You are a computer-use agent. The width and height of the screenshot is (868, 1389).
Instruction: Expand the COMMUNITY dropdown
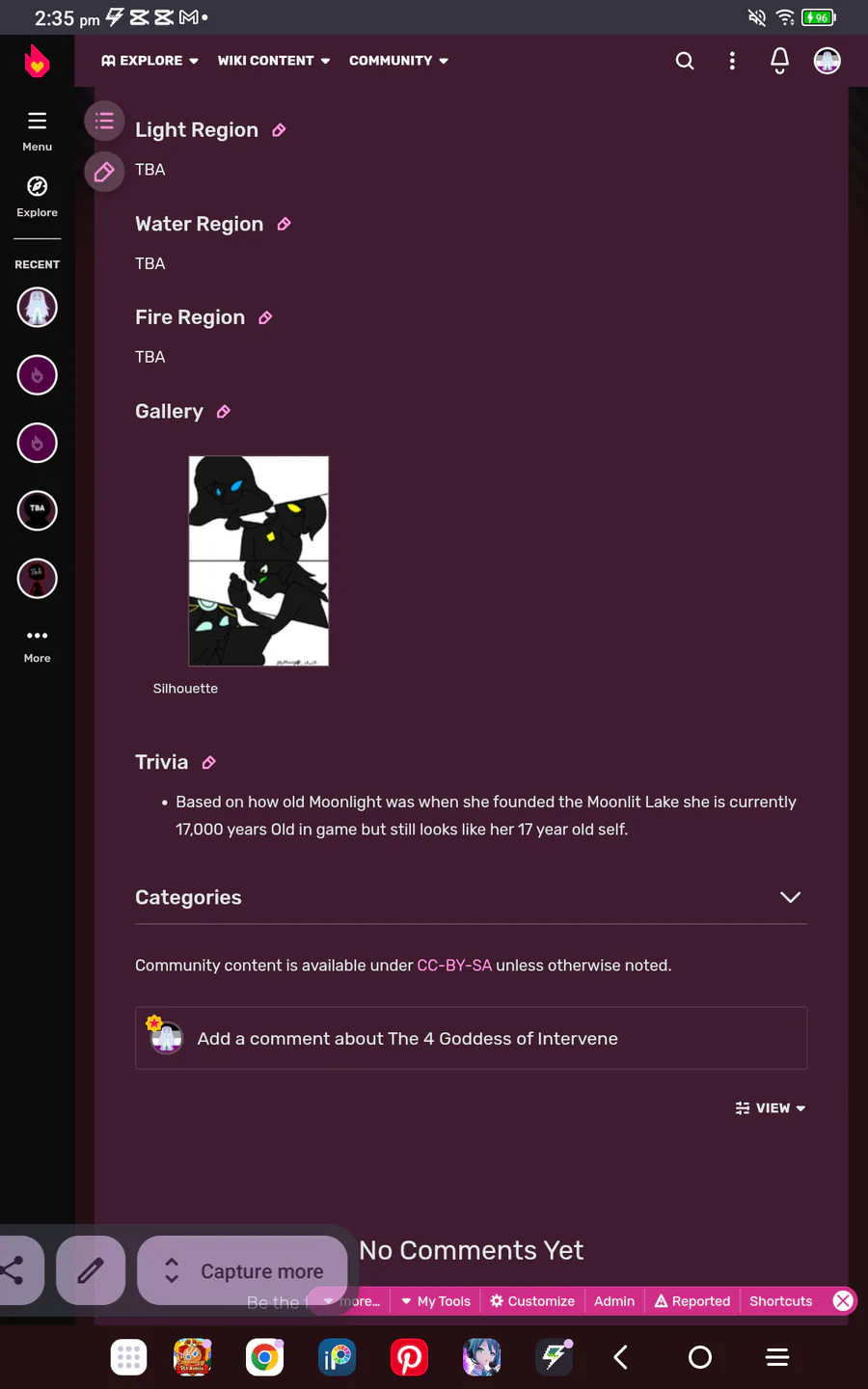tap(398, 61)
